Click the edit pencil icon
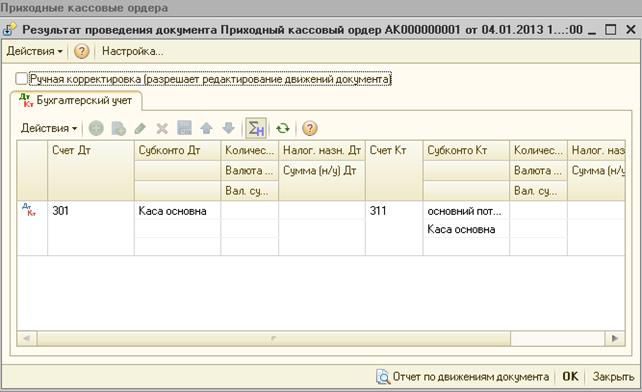 tap(140, 128)
